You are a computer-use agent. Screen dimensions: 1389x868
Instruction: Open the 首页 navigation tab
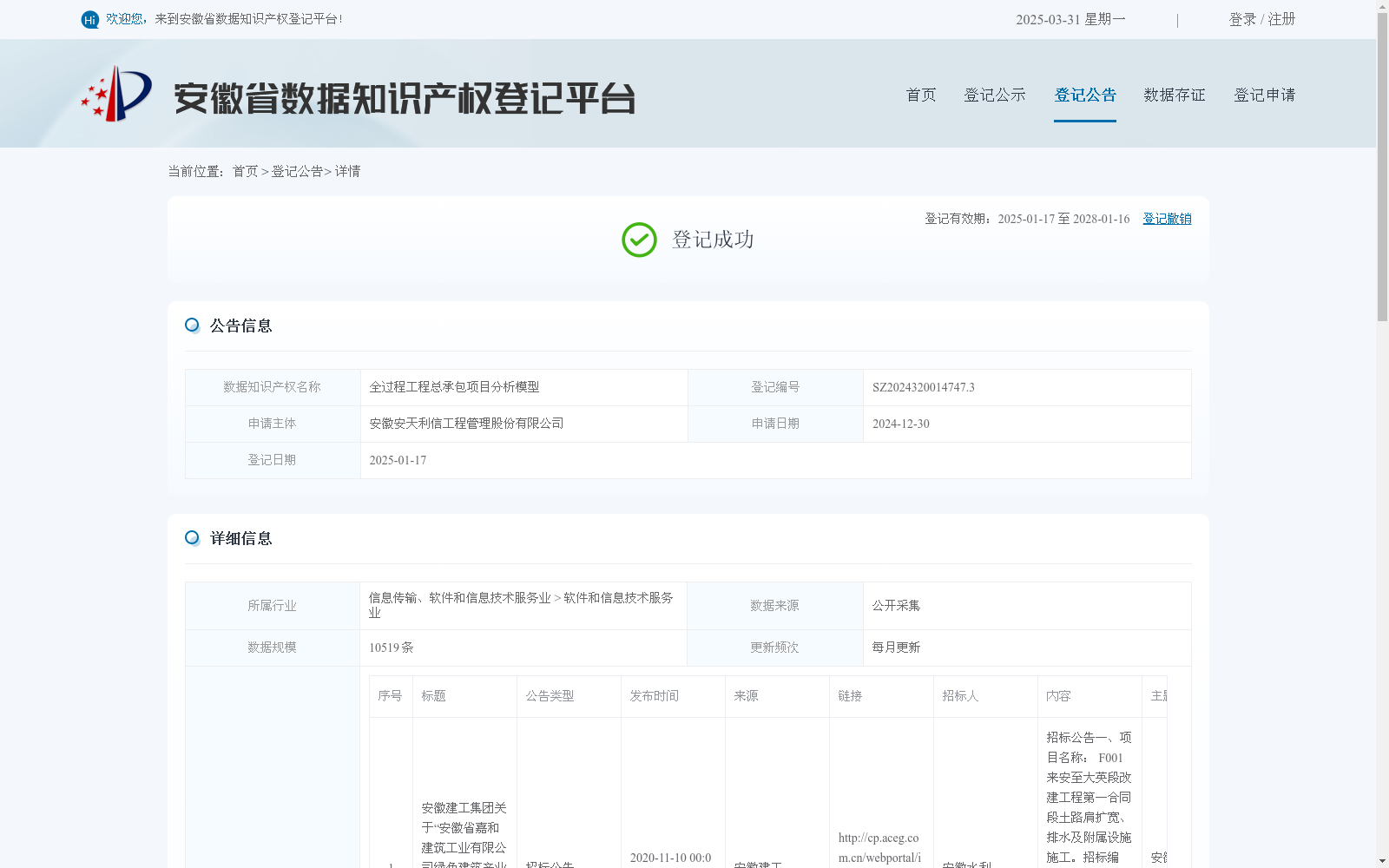click(x=921, y=95)
